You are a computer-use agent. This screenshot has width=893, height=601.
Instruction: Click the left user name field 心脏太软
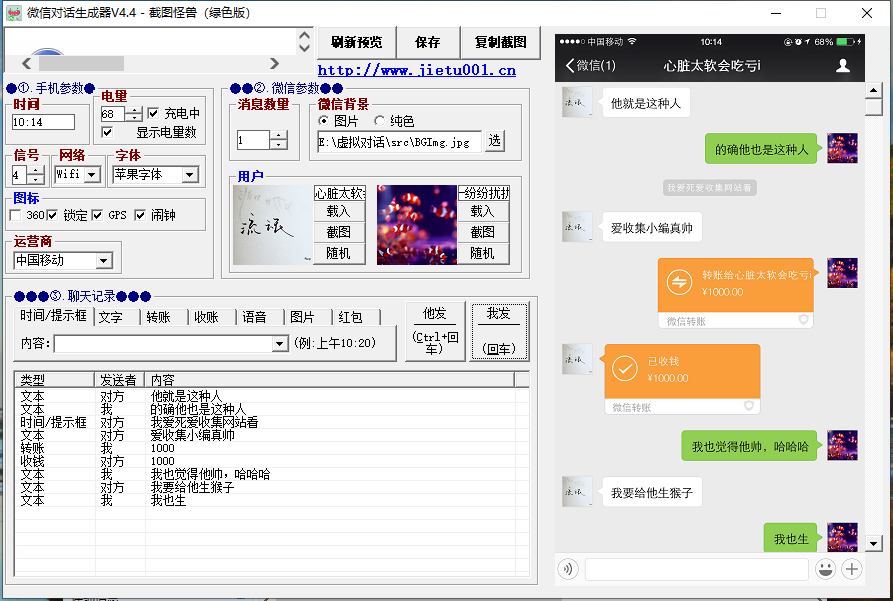339,193
